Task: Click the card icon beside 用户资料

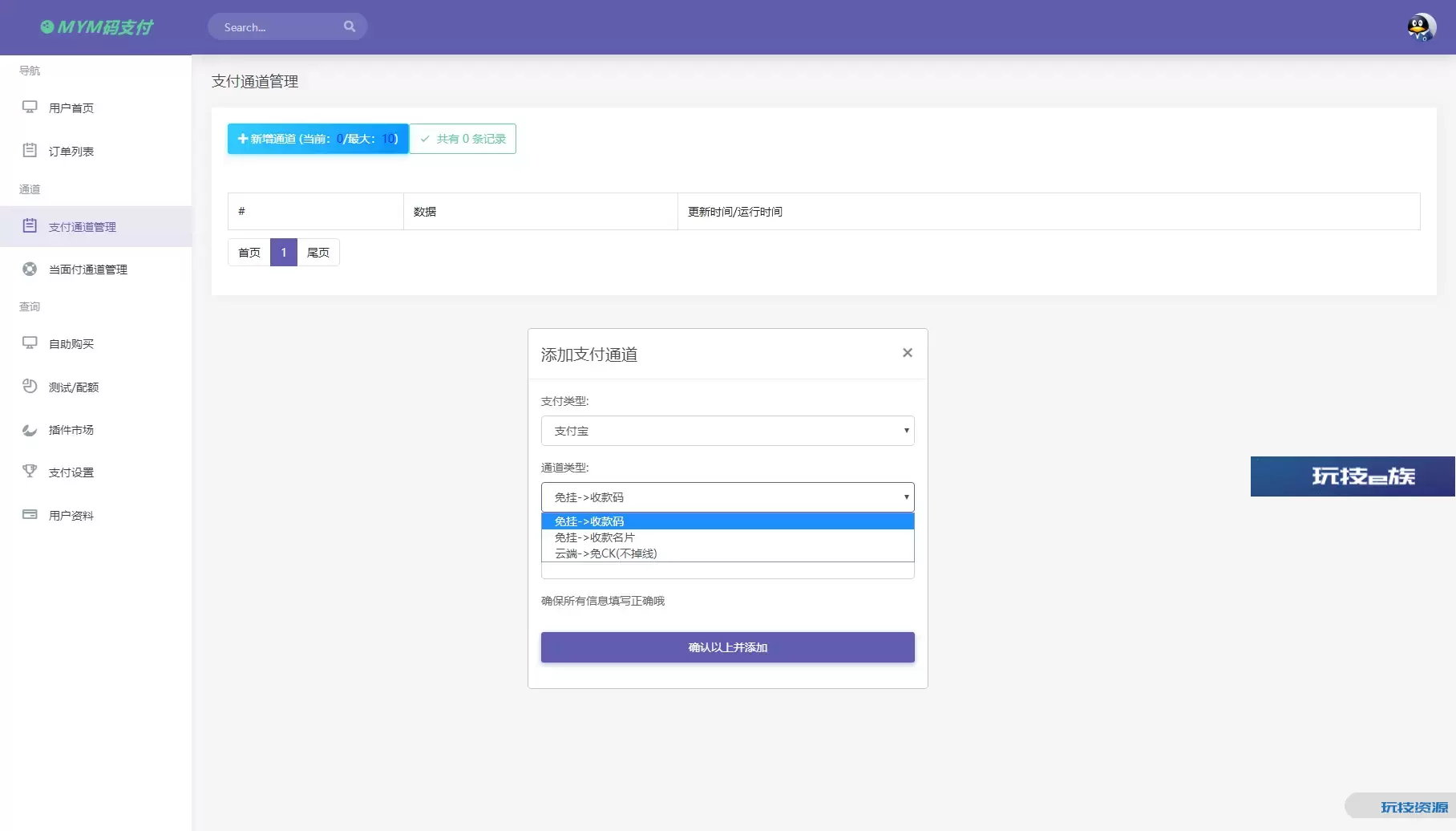Action: point(30,515)
